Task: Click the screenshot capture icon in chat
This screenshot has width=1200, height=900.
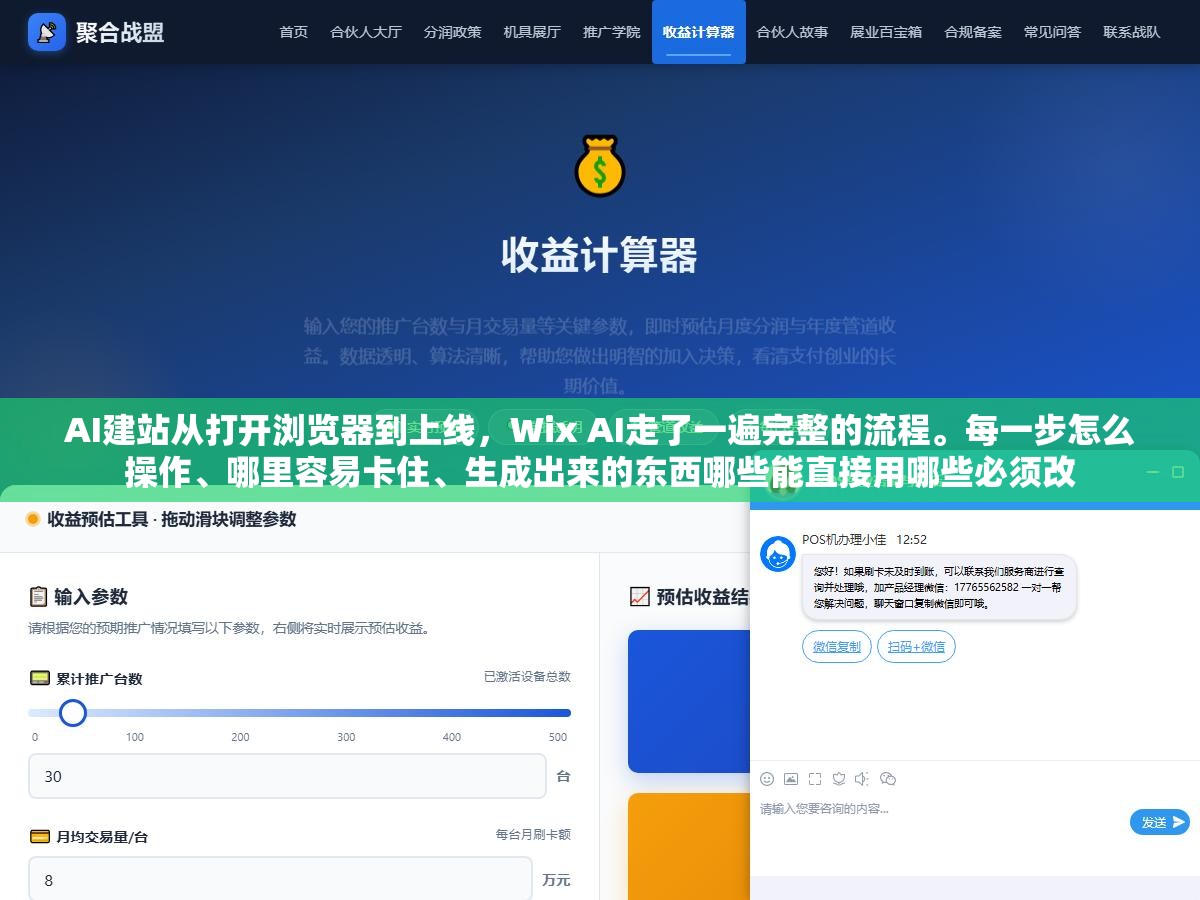Action: pos(815,779)
